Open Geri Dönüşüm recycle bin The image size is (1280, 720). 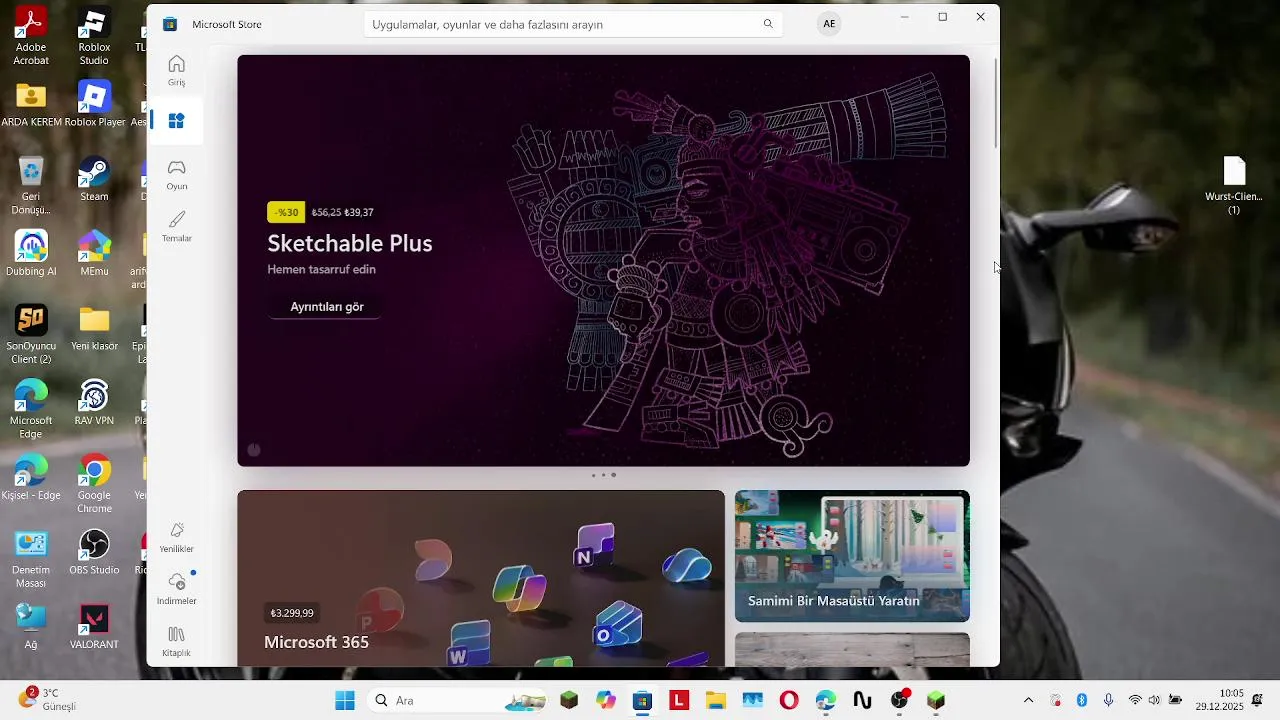[31, 185]
